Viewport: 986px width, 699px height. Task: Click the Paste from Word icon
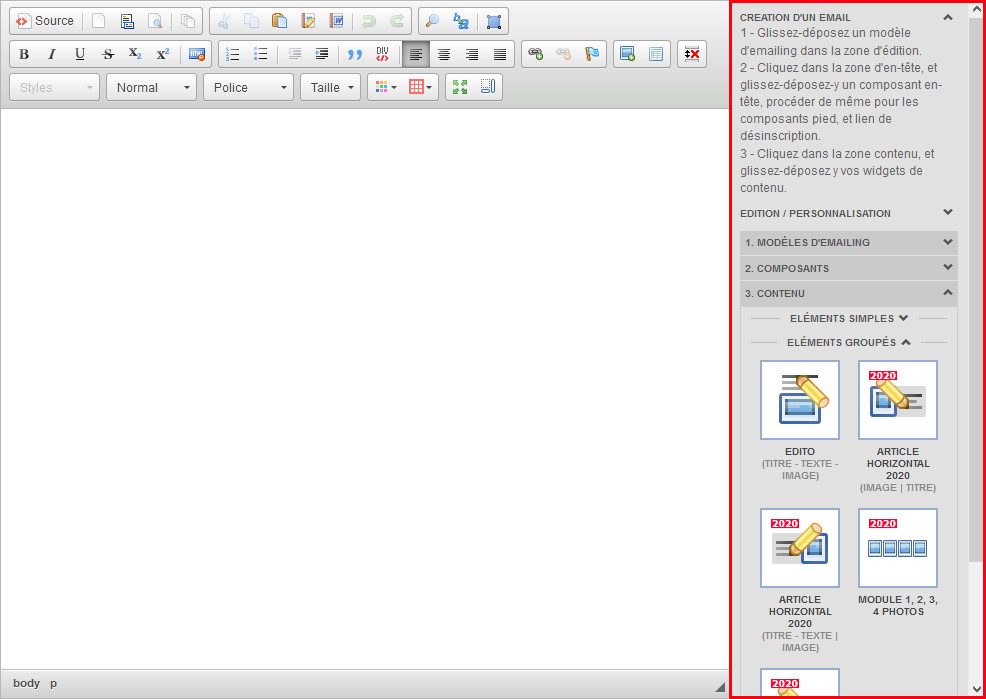(337, 21)
